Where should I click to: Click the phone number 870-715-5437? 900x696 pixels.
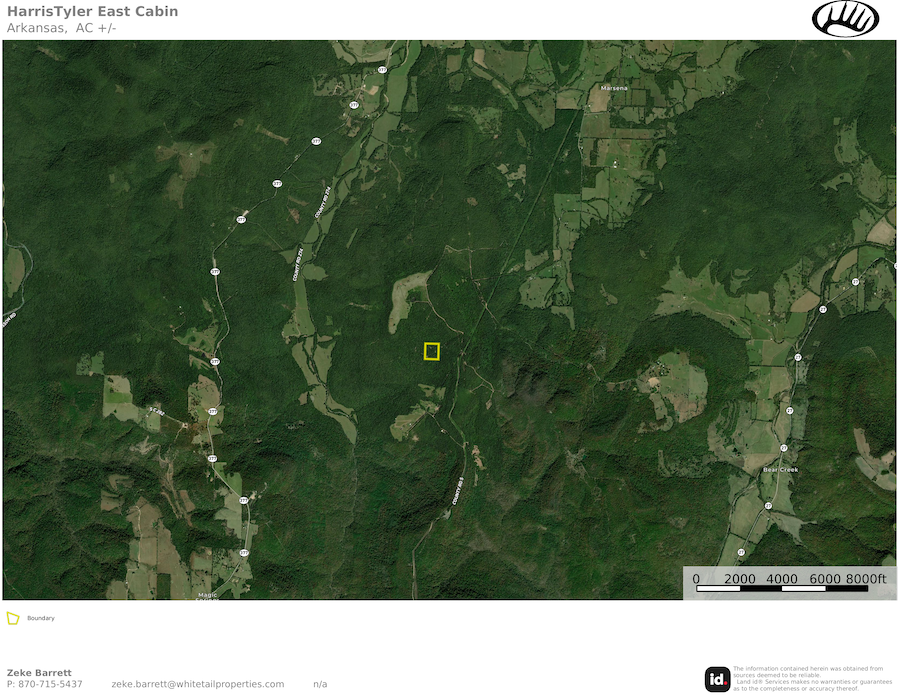click(x=51, y=684)
